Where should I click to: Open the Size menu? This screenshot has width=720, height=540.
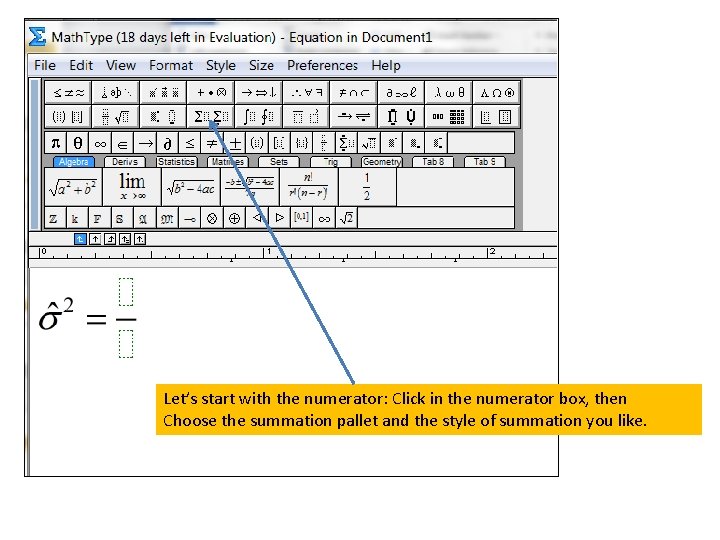261,65
